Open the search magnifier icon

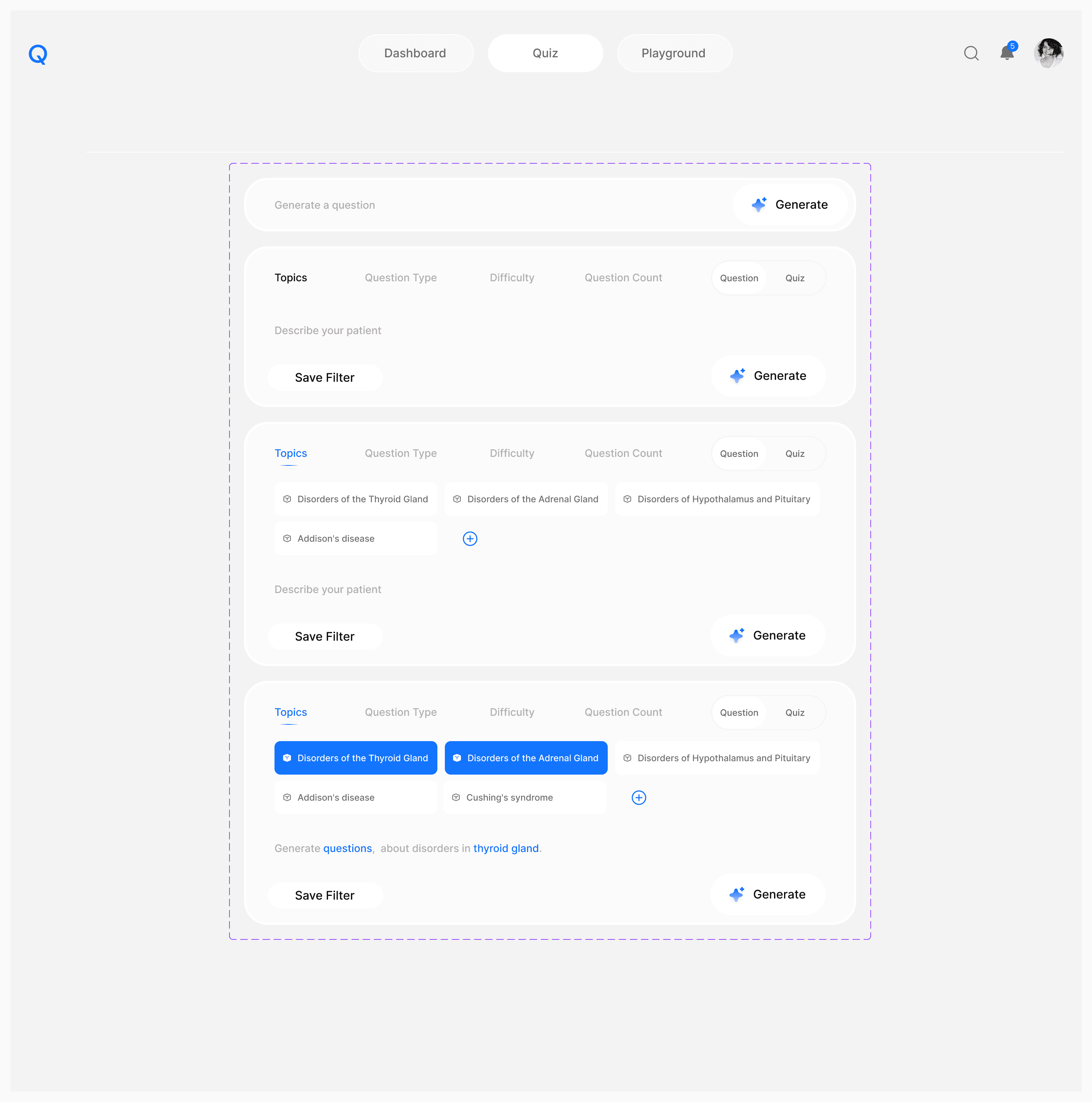point(970,53)
